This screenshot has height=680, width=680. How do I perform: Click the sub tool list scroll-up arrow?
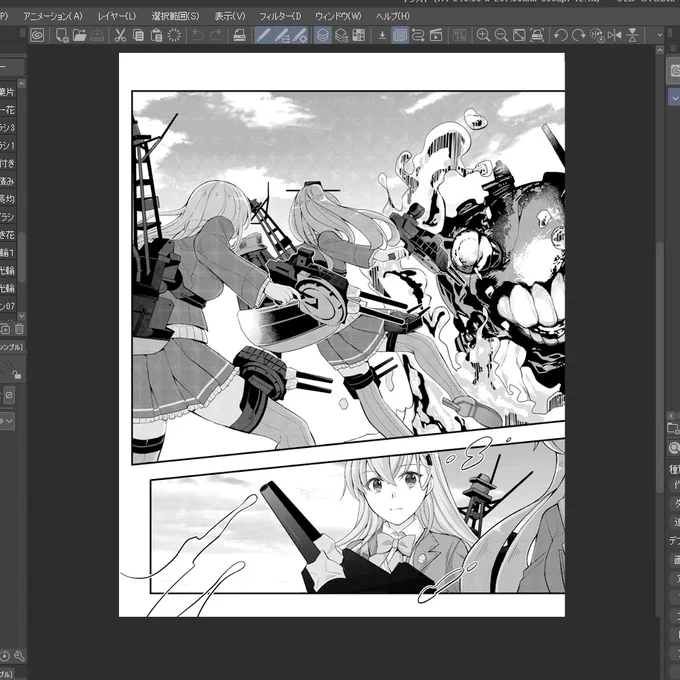point(21,83)
